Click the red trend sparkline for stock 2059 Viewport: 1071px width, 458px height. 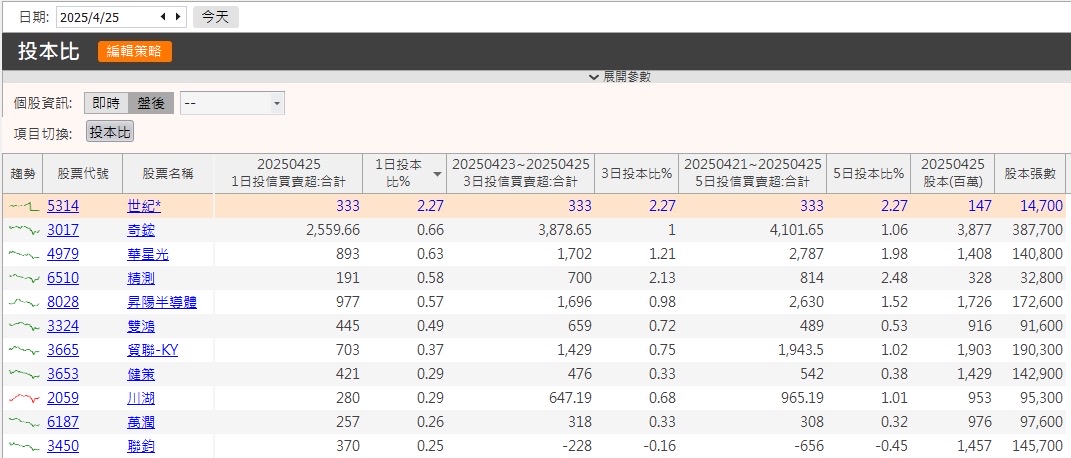coord(23,398)
